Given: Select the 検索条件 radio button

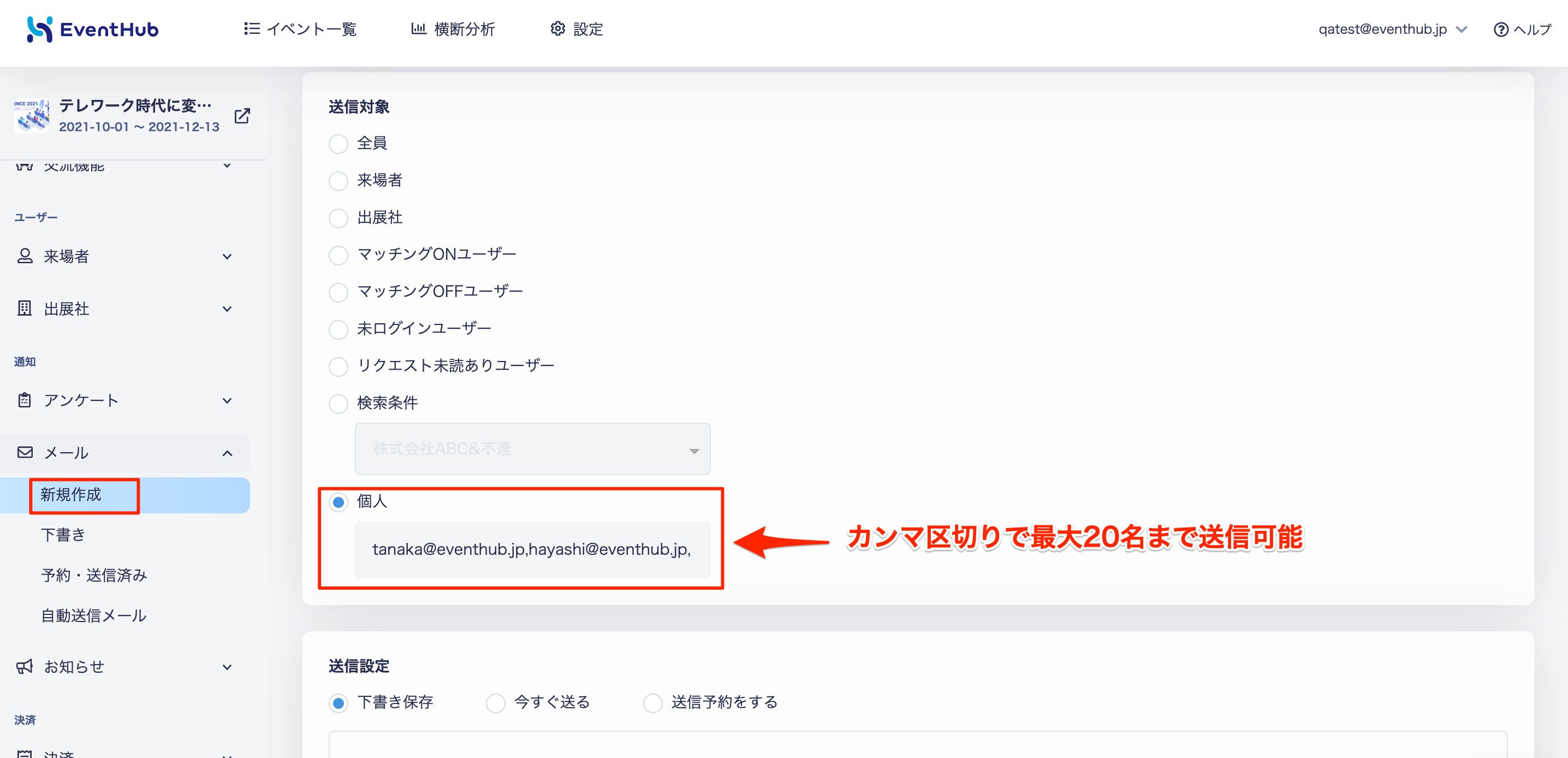Looking at the screenshot, I should tap(338, 404).
